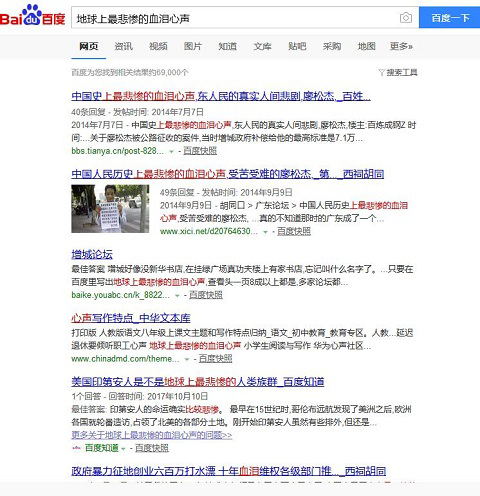Image resolution: width=480 pixels, height=496 pixels.
Task: Open 百度快照 for the tianya result
Action: click(200, 151)
